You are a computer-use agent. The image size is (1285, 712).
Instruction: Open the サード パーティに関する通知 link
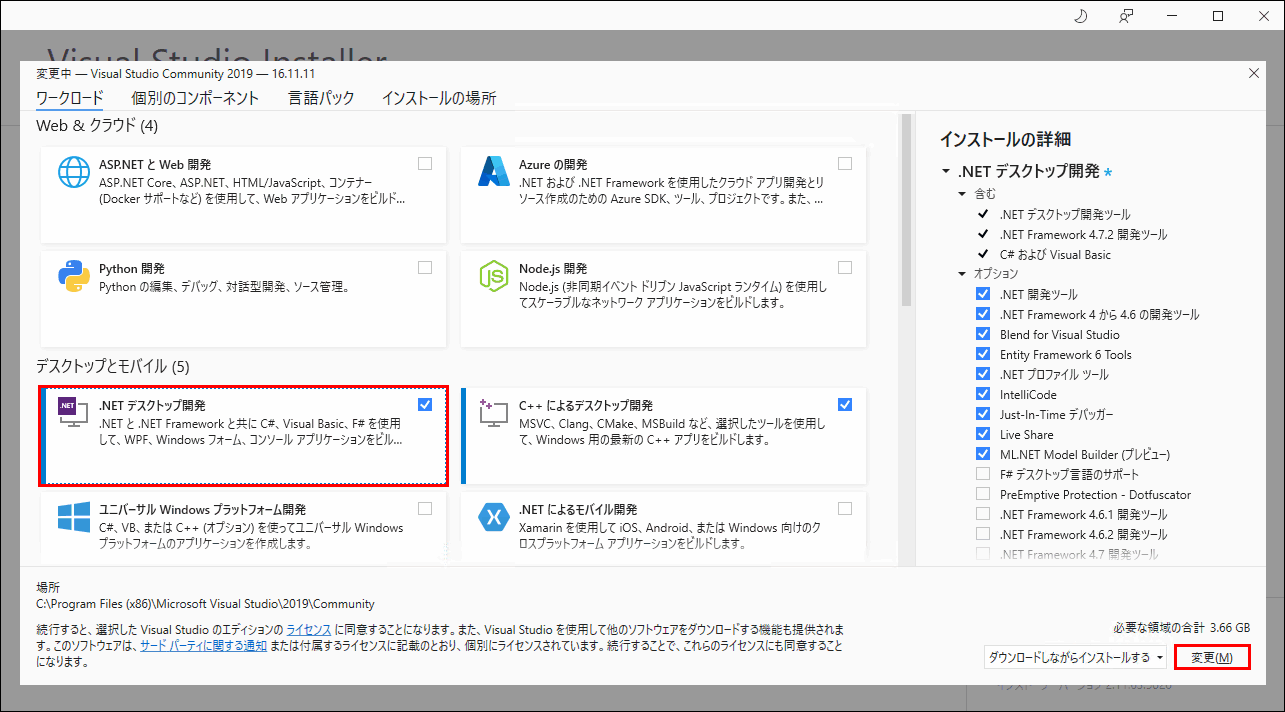[203, 646]
